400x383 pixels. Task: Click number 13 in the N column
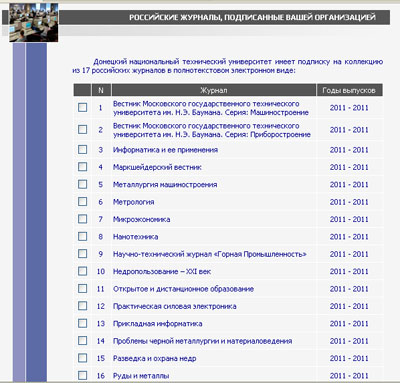point(101,323)
